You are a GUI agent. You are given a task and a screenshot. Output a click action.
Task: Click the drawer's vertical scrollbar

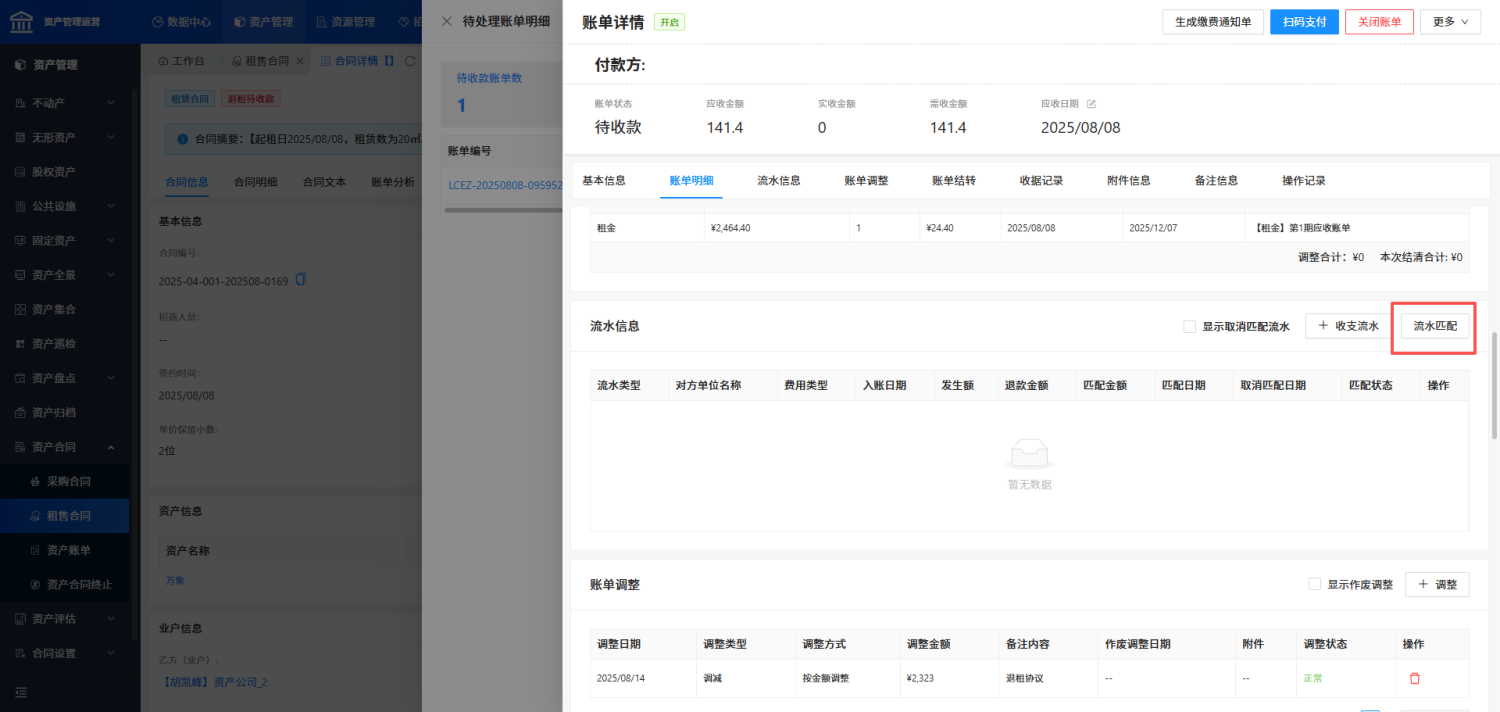[1494, 385]
